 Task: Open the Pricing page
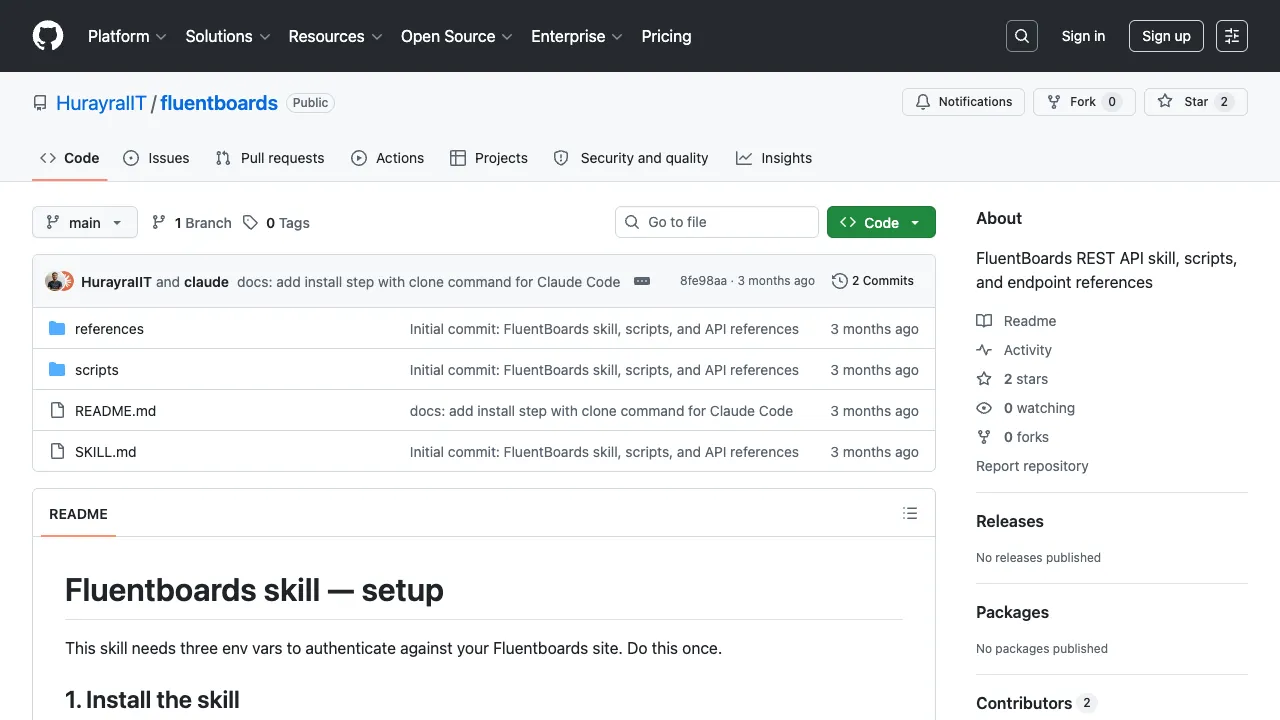coord(666,36)
